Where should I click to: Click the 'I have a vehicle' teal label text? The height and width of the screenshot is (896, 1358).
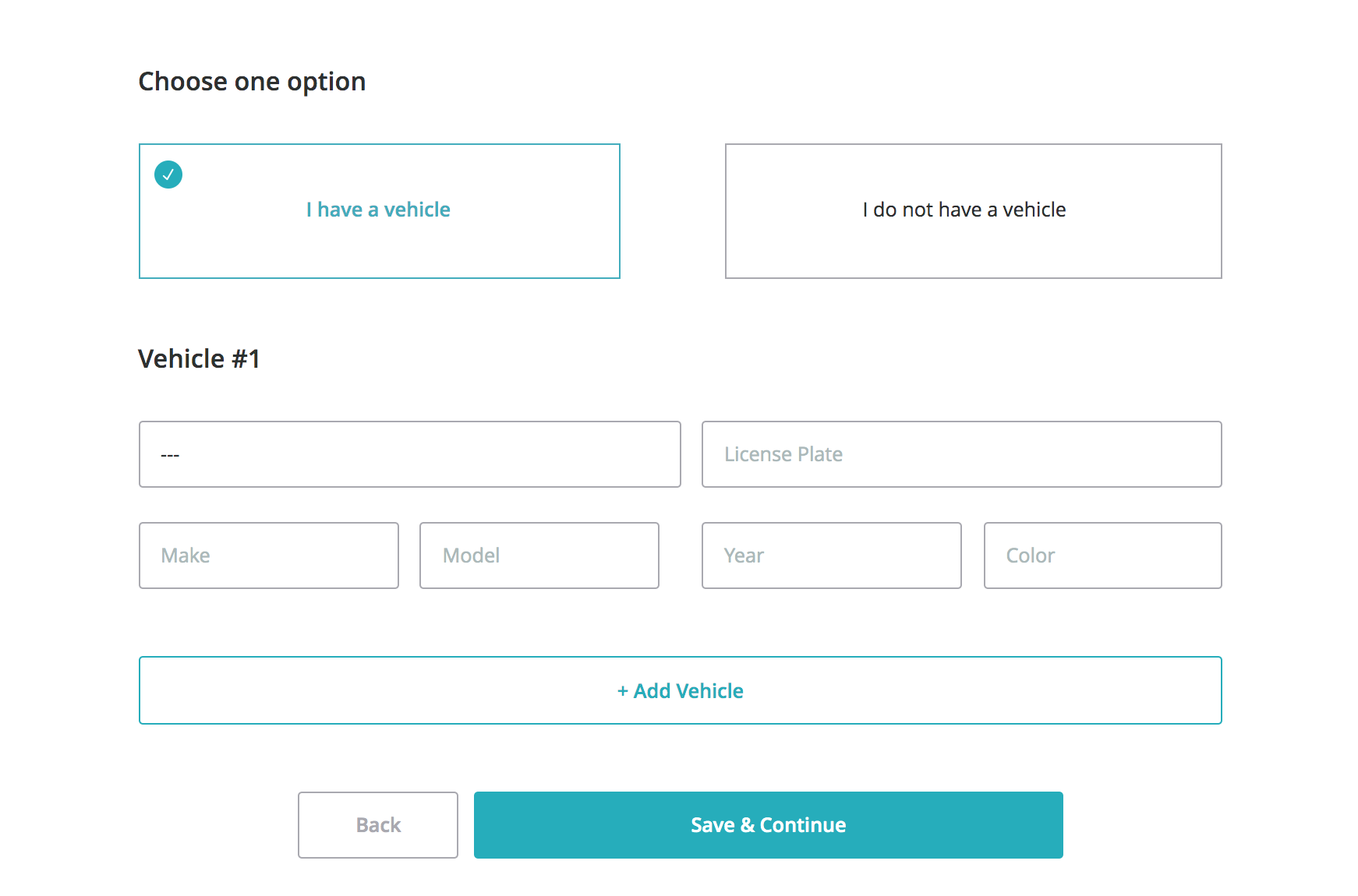[x=378, y=210]
